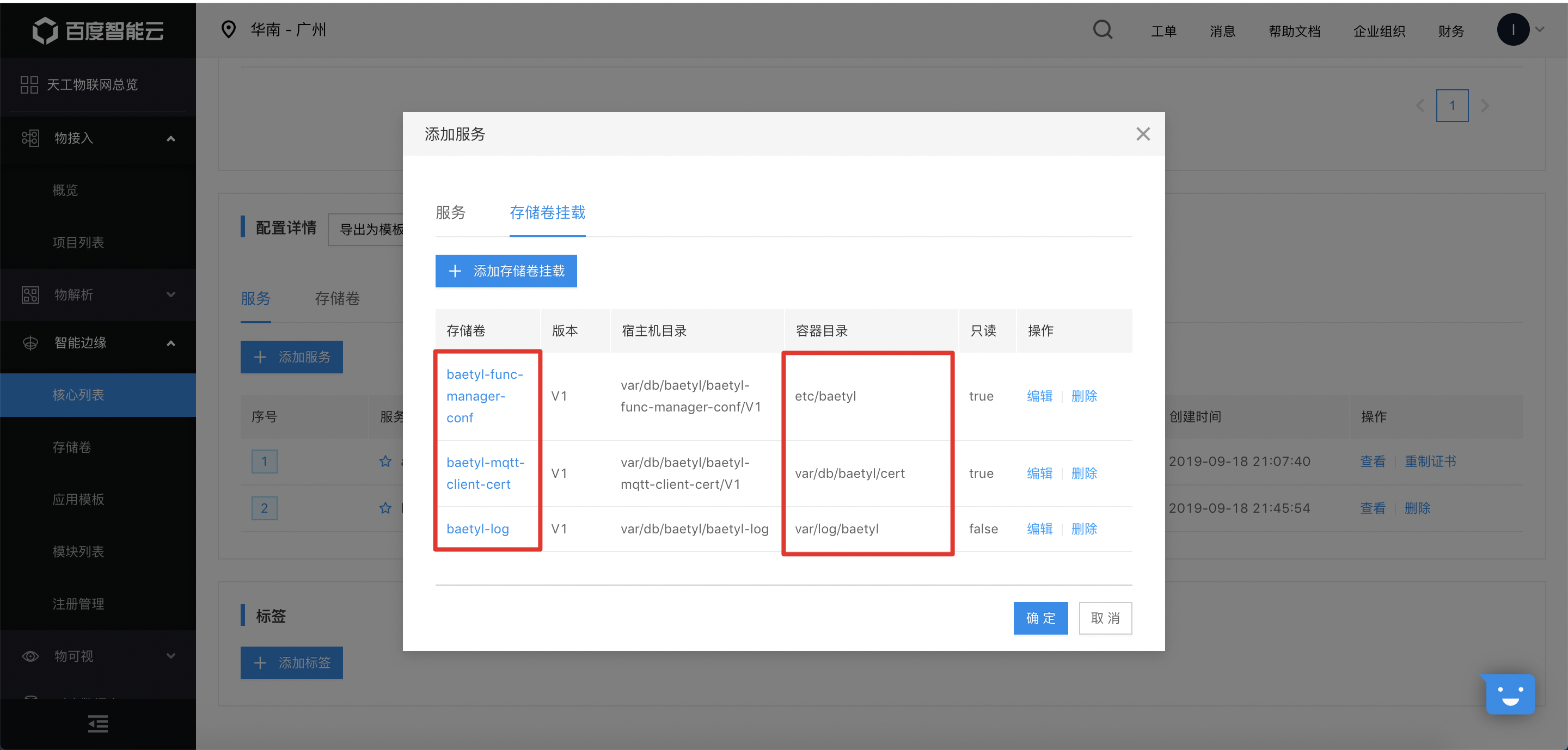
Task: Click the 物接入 sidebar icon
Action: (x=30, y=138)
